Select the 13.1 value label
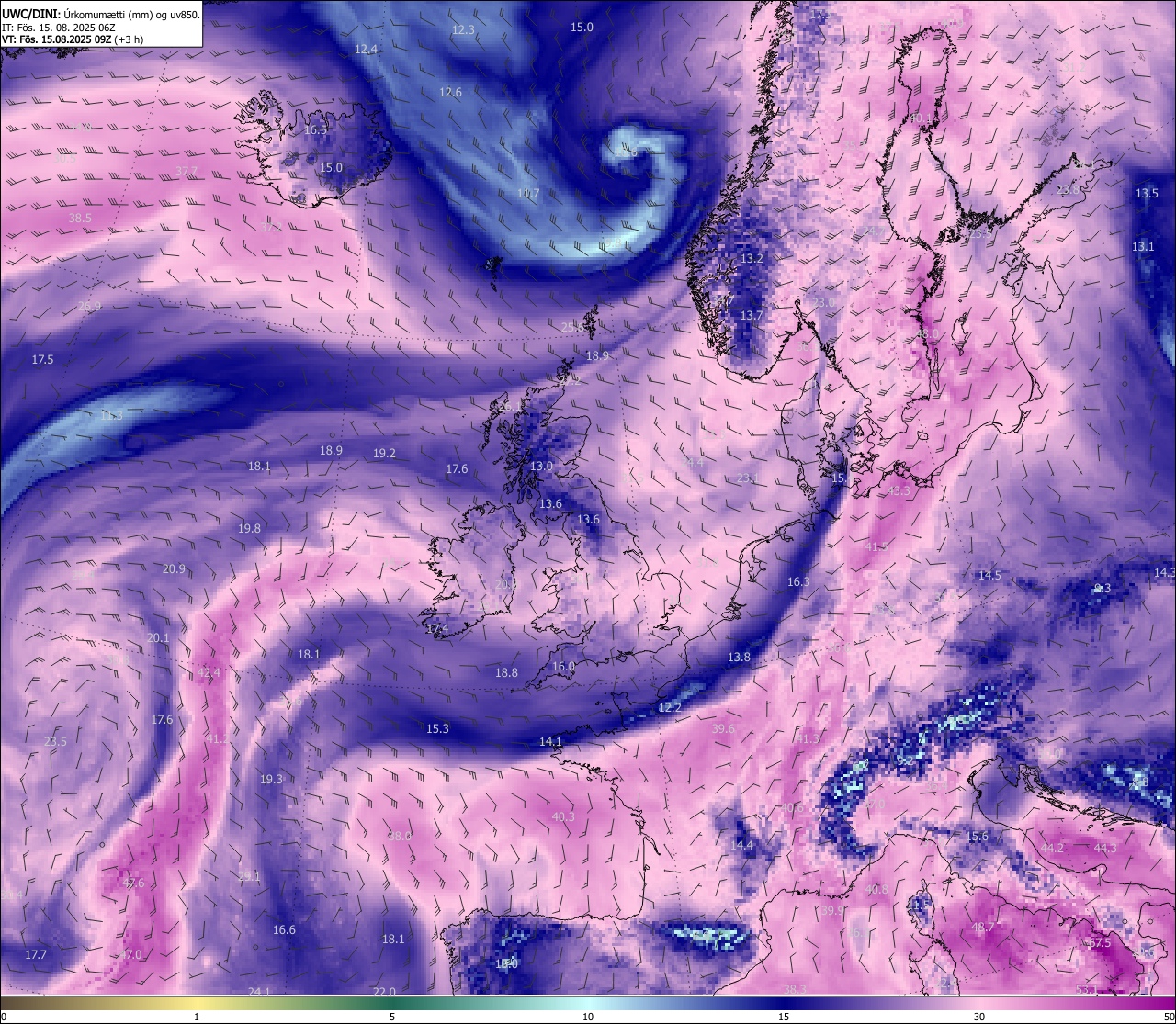The width and height of the screenshot is (1176, 1024). pyautogui.click(x=1143, y=246)
